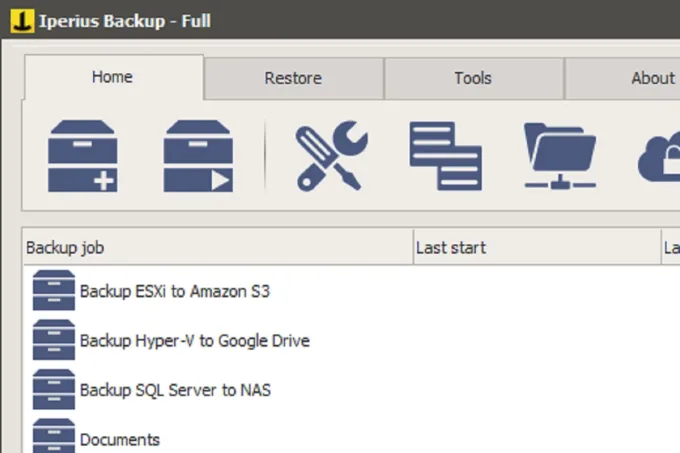
Task: Select the "Backup ESXi to Amazon S3" job
Action: pos(175,291)
